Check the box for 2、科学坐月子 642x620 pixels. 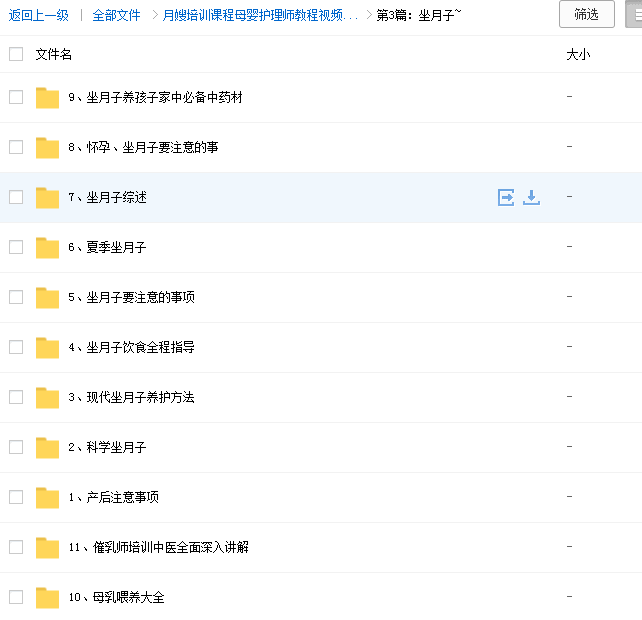[16, 447]
